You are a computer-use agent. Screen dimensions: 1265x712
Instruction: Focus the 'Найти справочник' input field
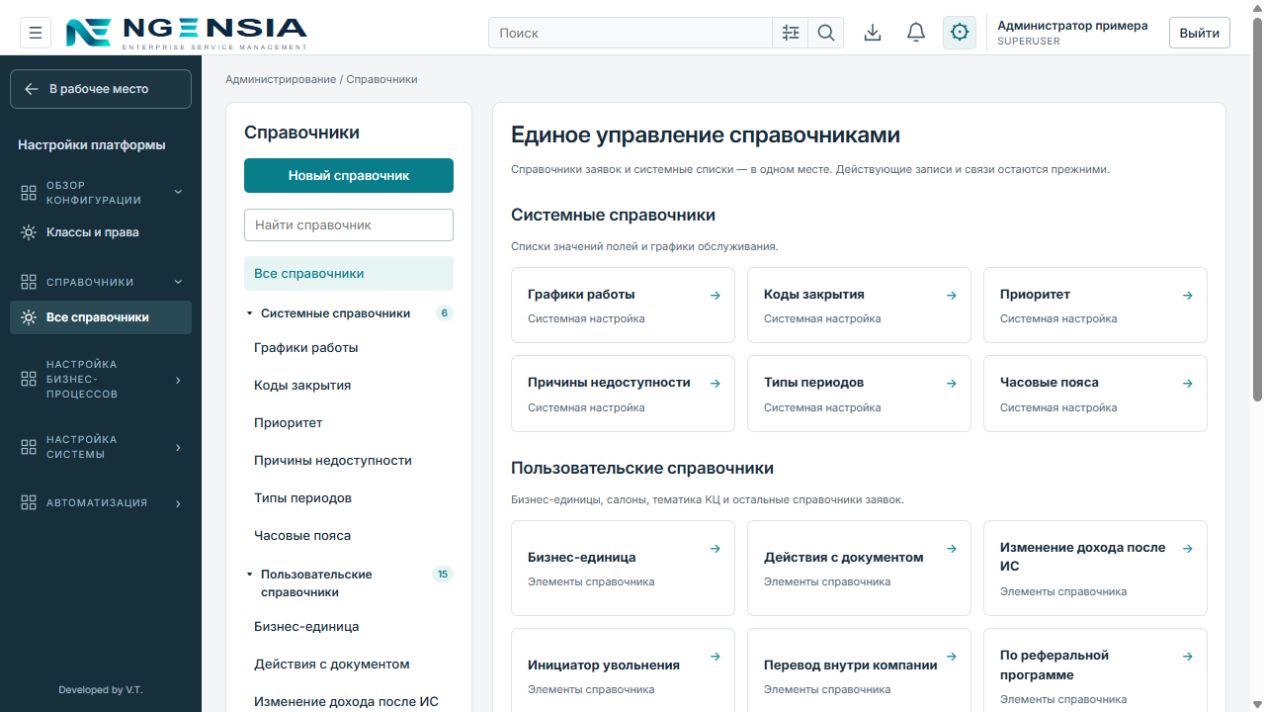pos(348,225)
